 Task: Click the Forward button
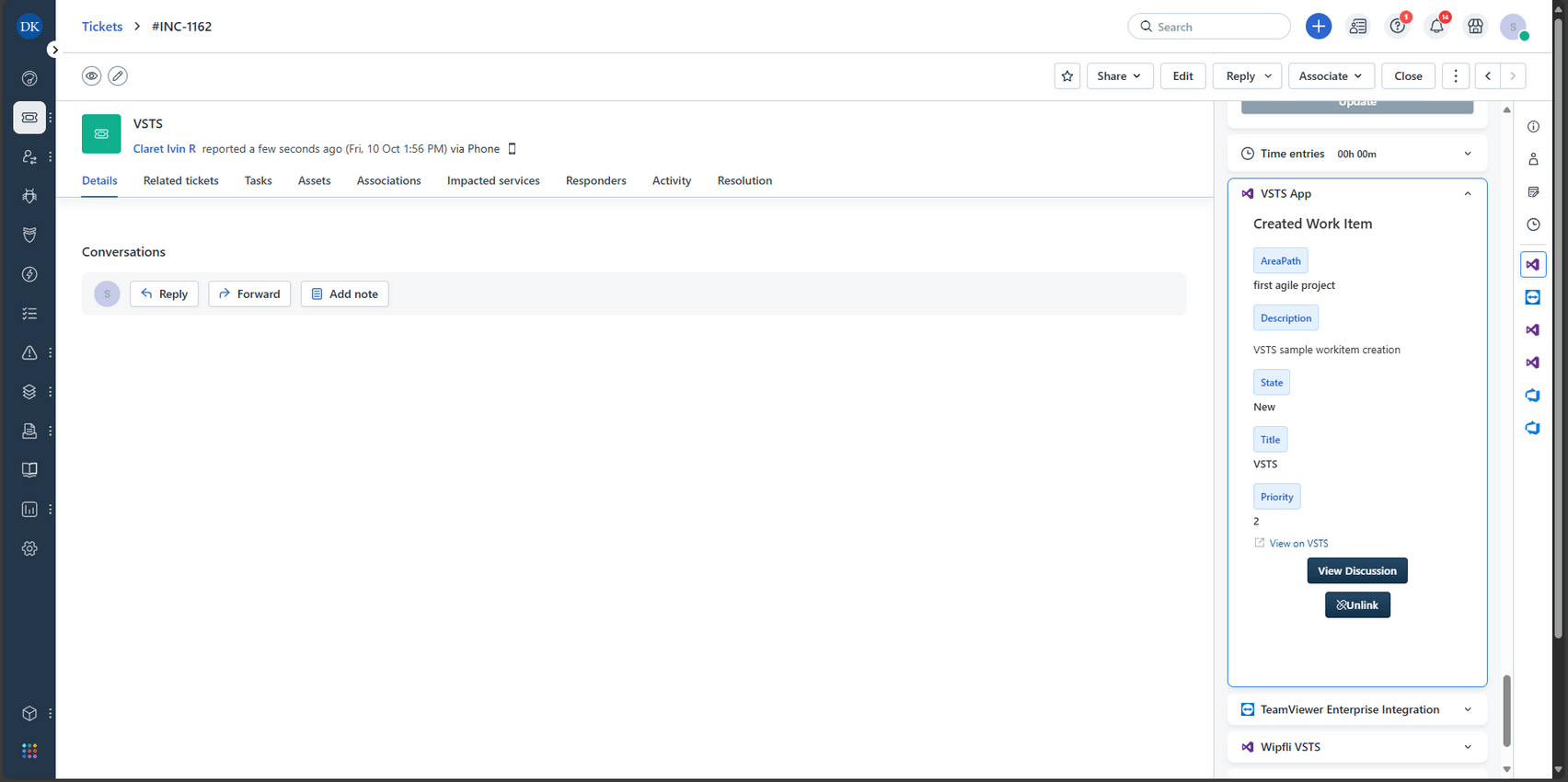(x=249, y=294)
